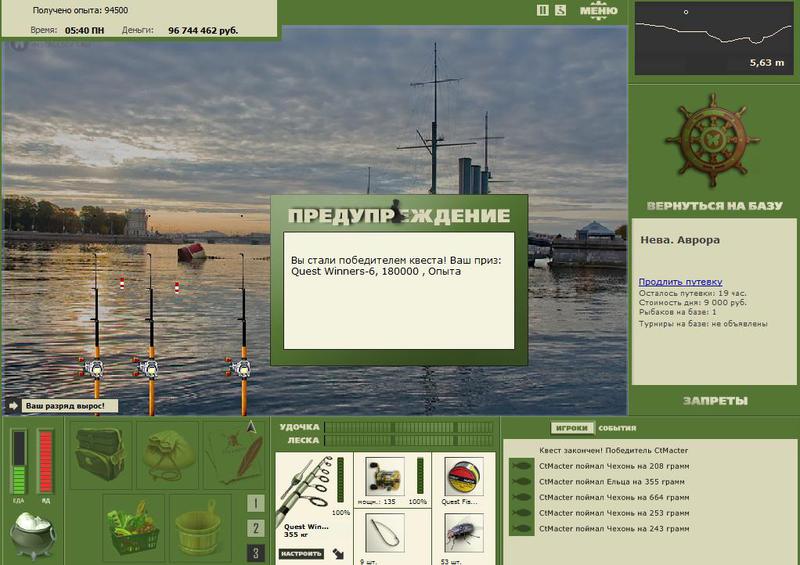Click the hook item thumbnail
This screenshot has height=565, width=800.
point(385,533)
